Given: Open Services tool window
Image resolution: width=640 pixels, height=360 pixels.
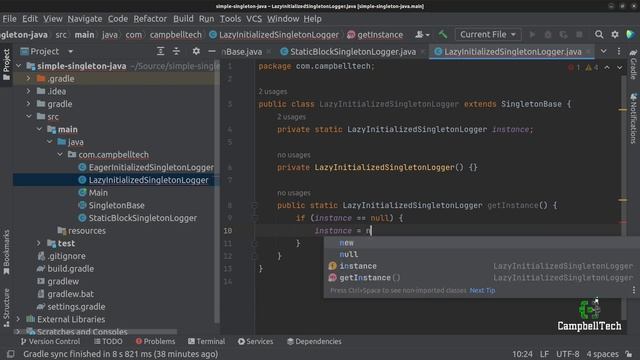Looking at the screenshot, I should pos(256,341).
